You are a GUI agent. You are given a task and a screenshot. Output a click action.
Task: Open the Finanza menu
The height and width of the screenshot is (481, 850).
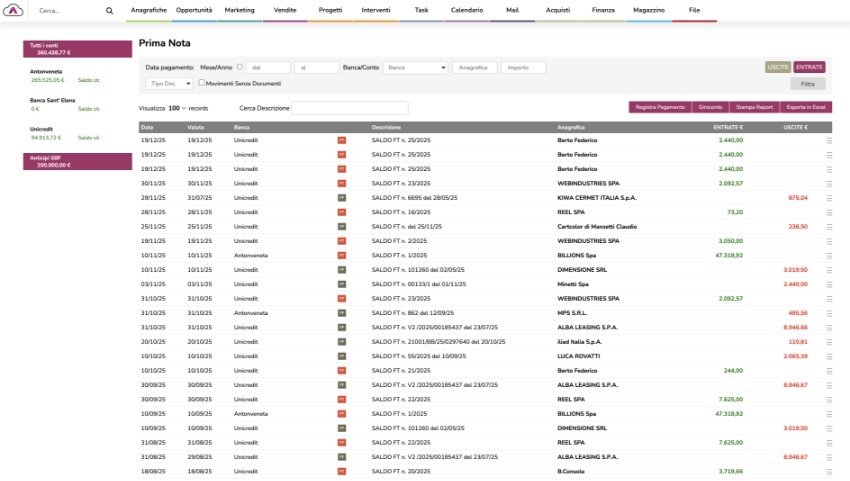pos(603,9)
